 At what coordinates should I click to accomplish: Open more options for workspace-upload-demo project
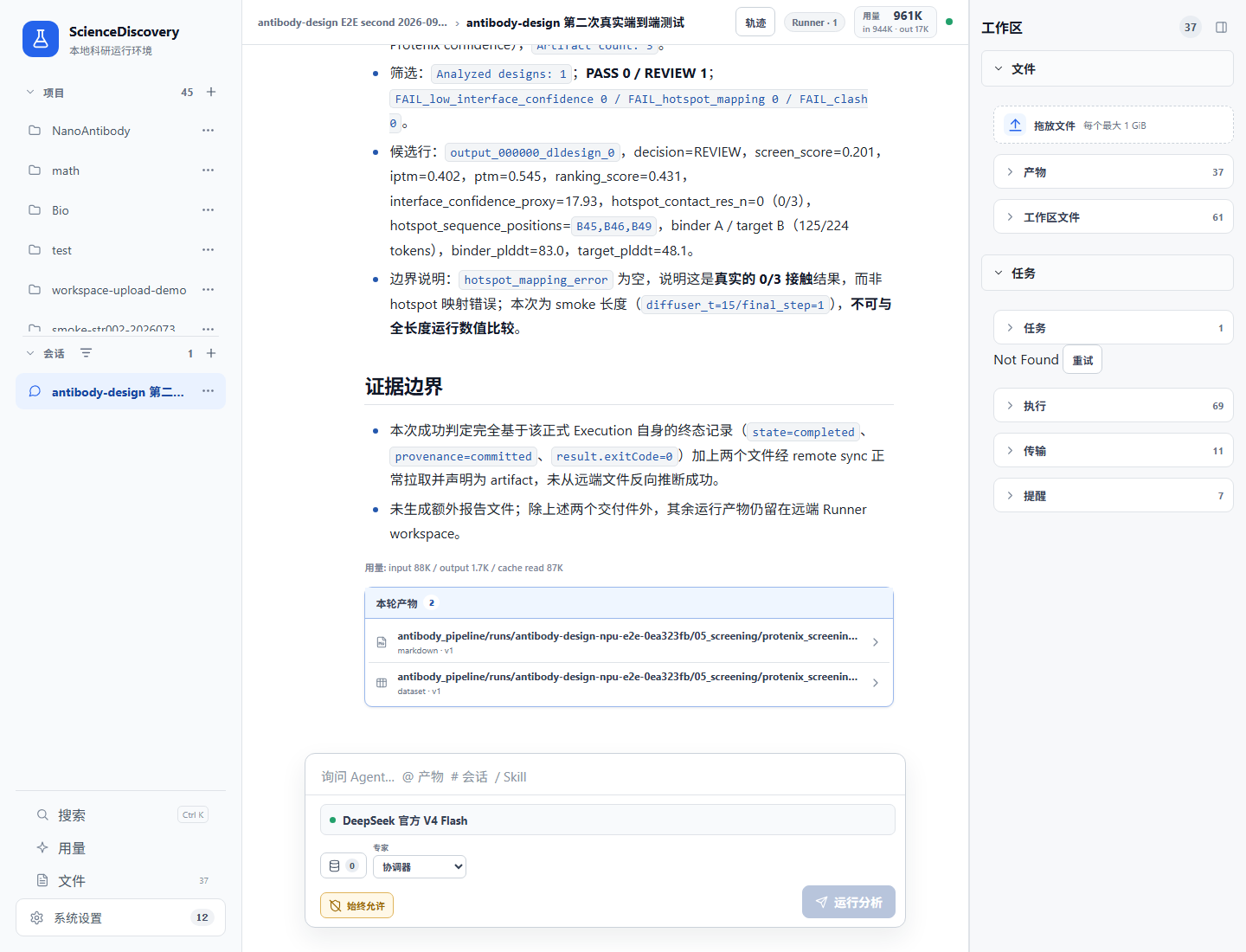pos(208,290)
